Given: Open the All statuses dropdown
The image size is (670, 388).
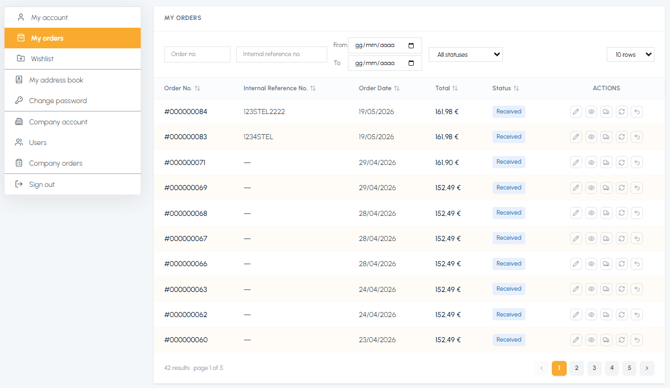Looking at the screenshot, I should 465,55.
